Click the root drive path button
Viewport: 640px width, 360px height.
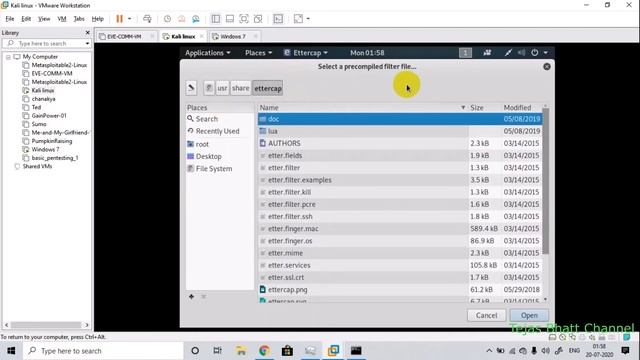point(209,88)
